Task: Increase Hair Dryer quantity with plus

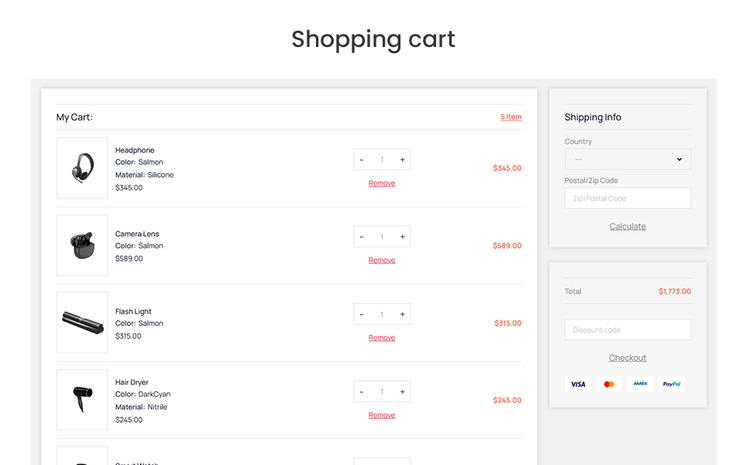Action: coord(402,392)
